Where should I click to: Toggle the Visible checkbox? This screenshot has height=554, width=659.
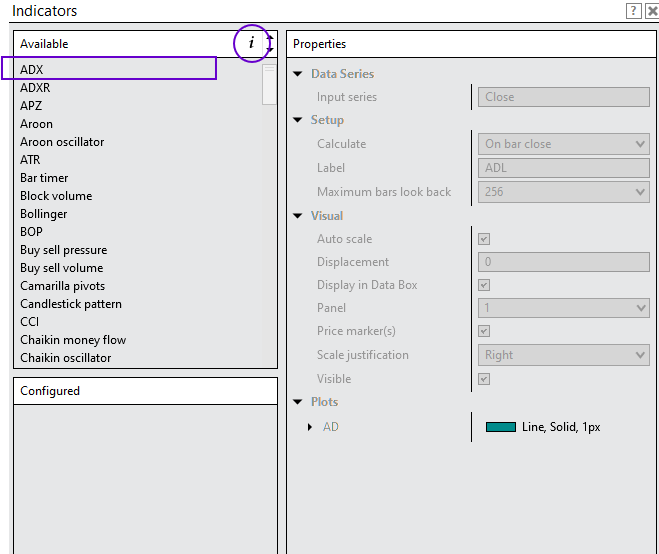[484, 379]
